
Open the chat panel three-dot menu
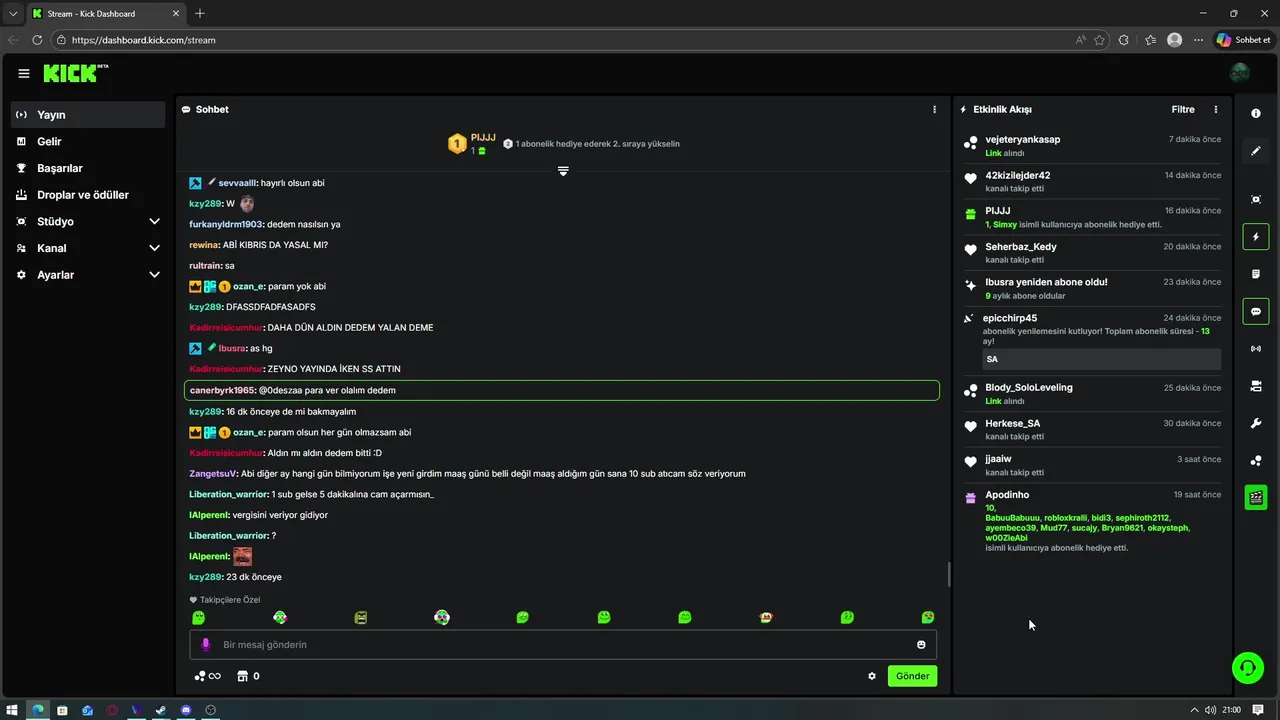click(x=935, y=109)
